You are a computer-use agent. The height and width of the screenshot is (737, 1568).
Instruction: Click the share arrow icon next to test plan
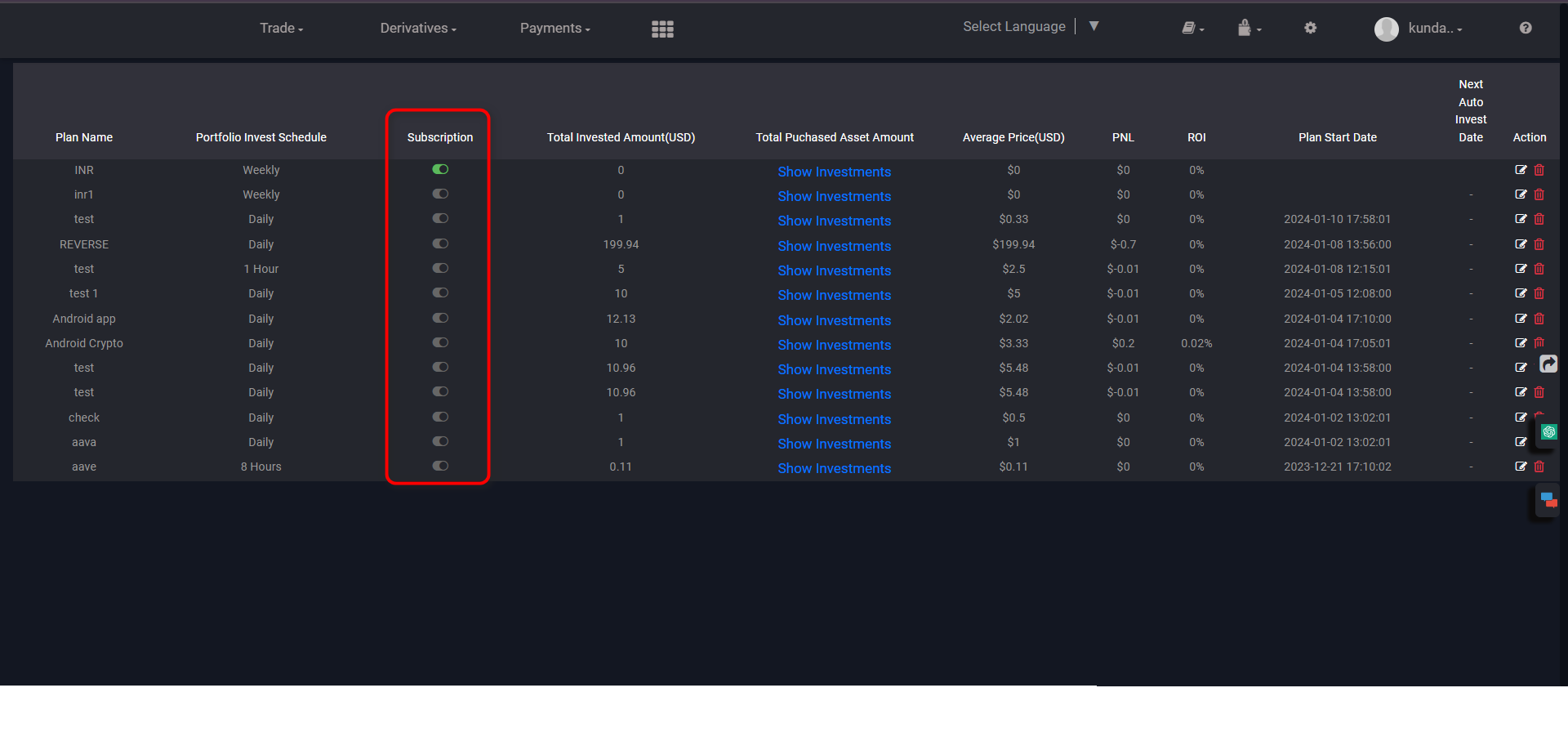coord(1548,364)
